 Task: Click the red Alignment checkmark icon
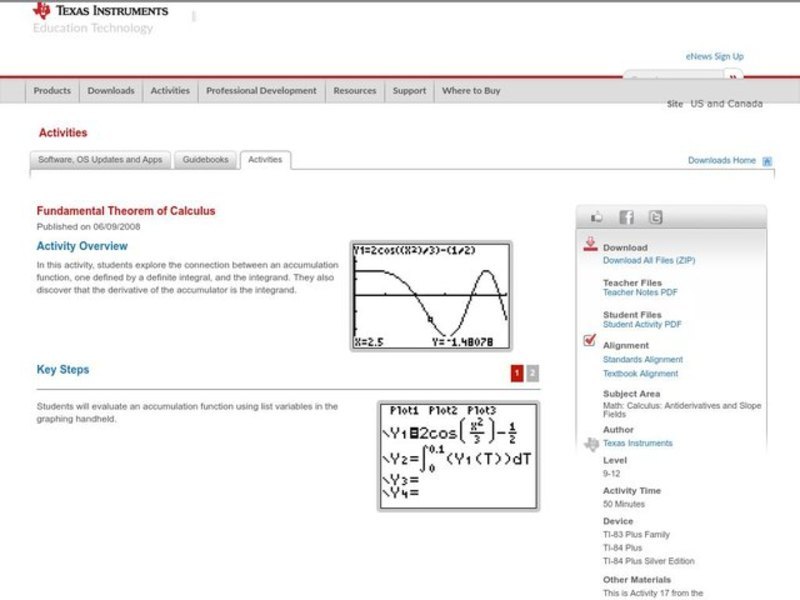tap(590, 339)
